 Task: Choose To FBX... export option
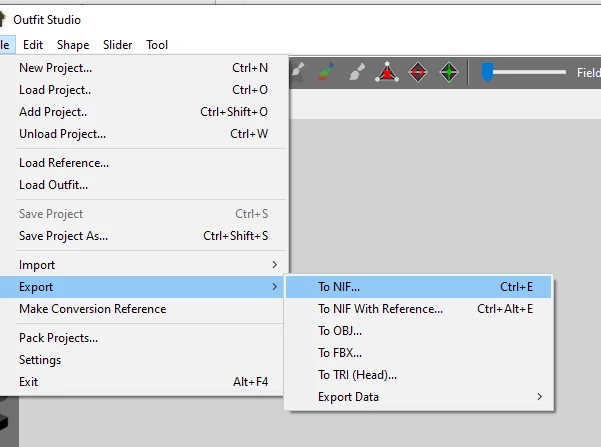419,353
